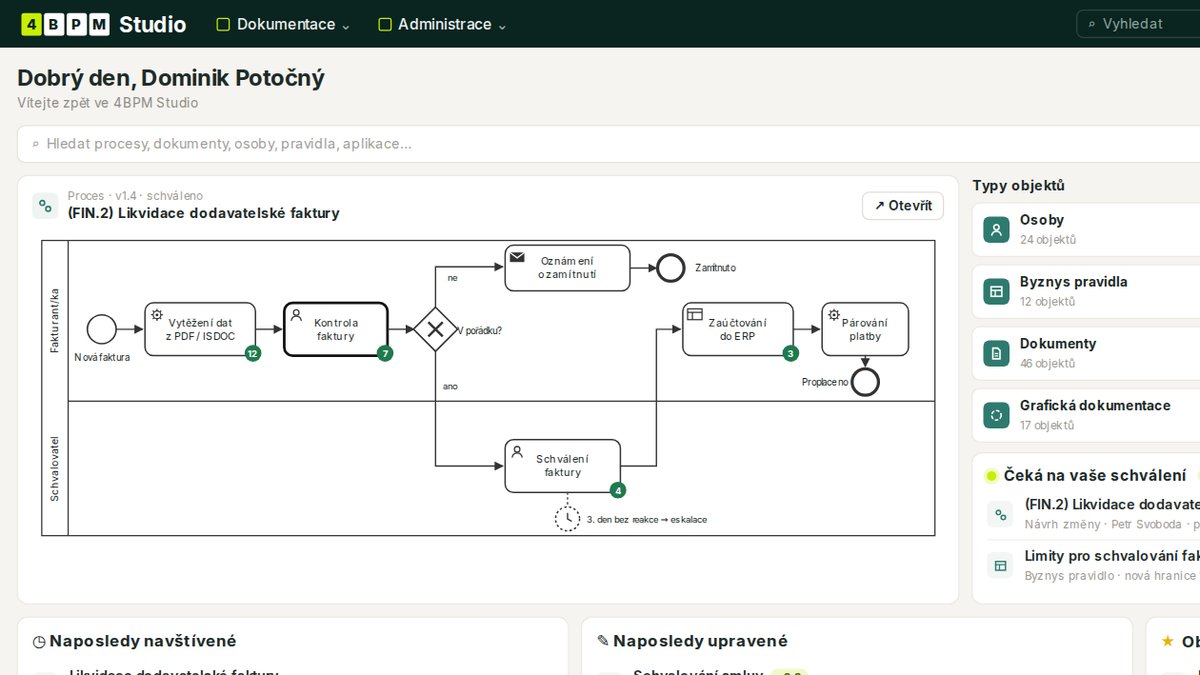Open the Dokumenty object type icon
1200x675 pixels.
996,354
